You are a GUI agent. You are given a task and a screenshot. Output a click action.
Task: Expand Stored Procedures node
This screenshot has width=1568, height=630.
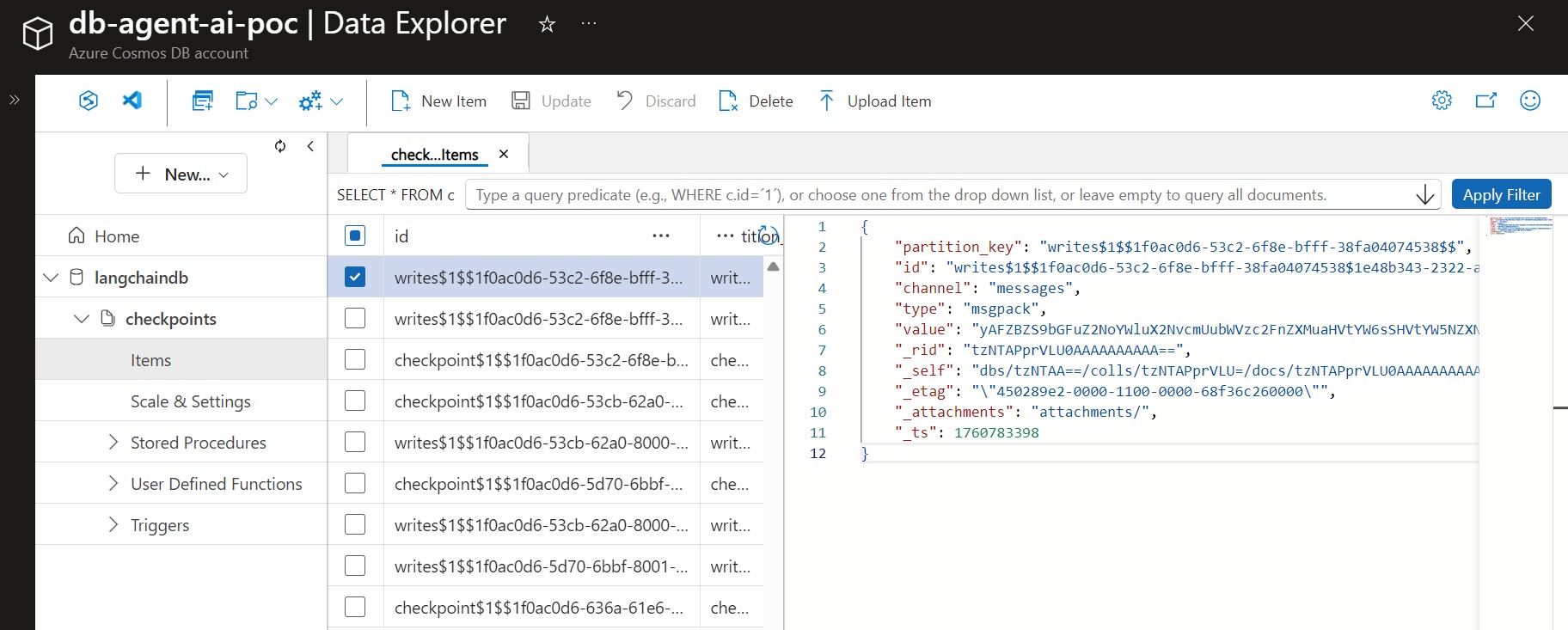tap(113, 442)
